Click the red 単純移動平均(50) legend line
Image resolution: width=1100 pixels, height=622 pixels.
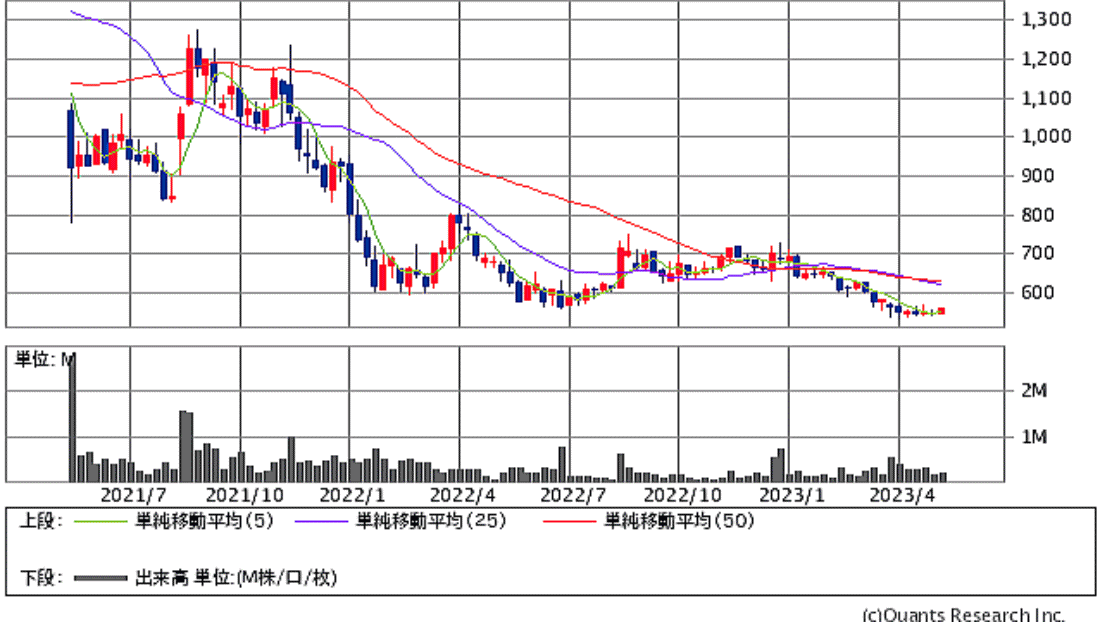[569, 521]
